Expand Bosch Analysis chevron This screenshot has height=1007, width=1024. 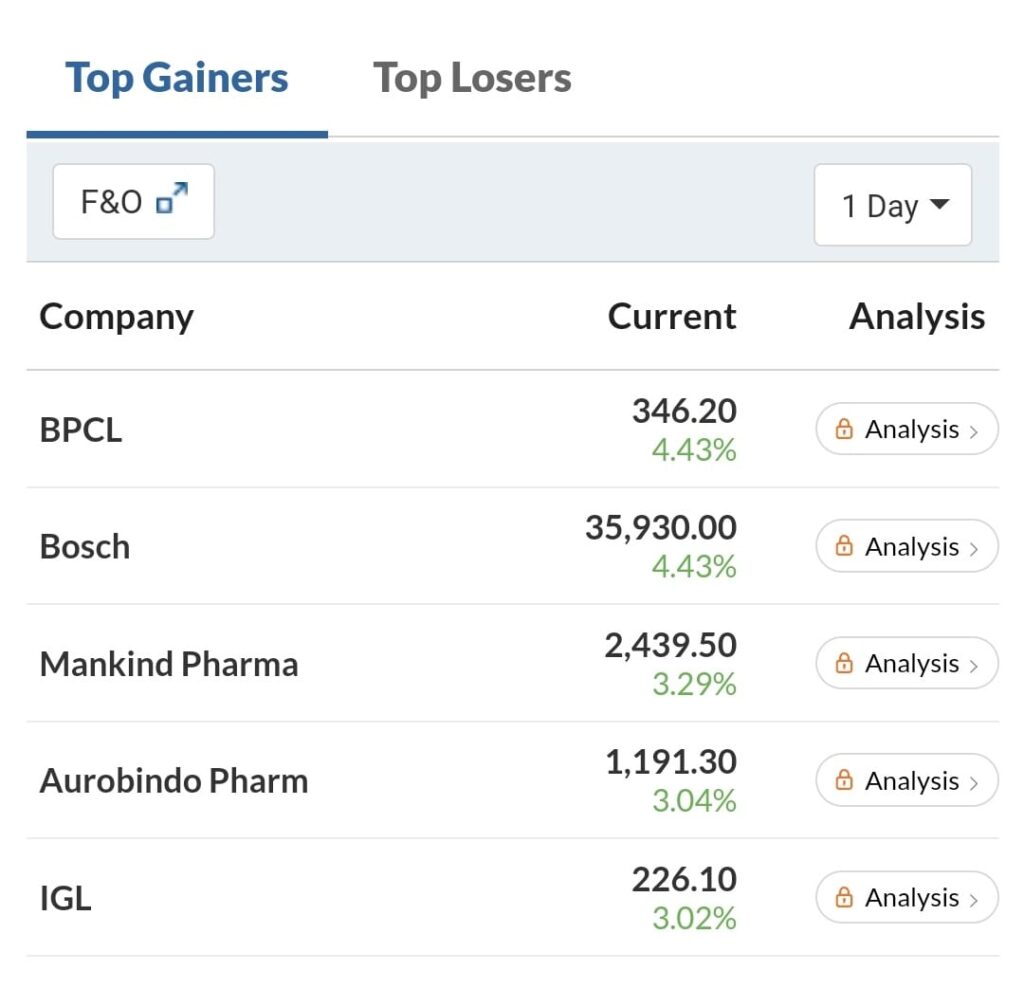974,549
